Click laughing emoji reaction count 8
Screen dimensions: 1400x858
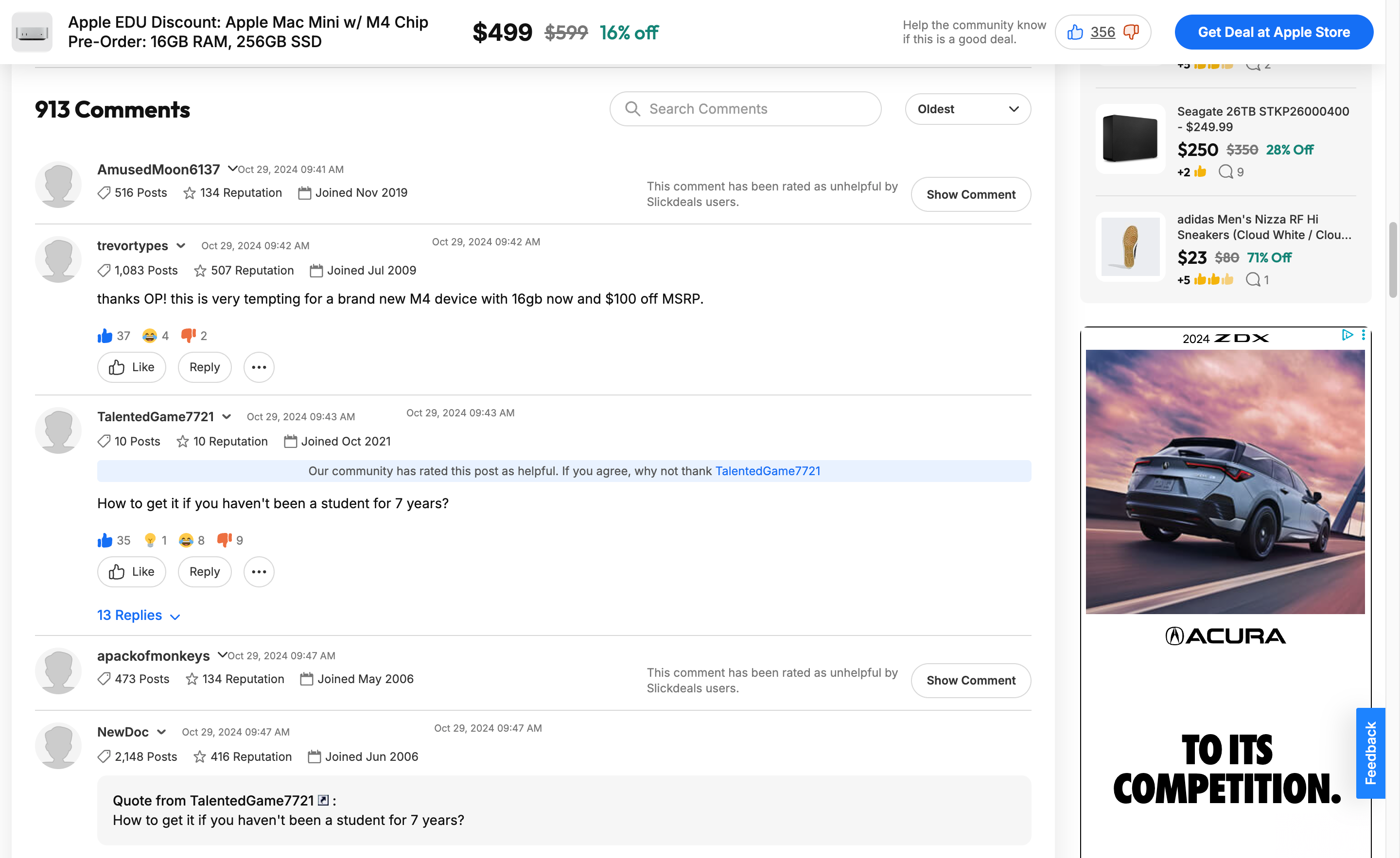click(192, 540)
